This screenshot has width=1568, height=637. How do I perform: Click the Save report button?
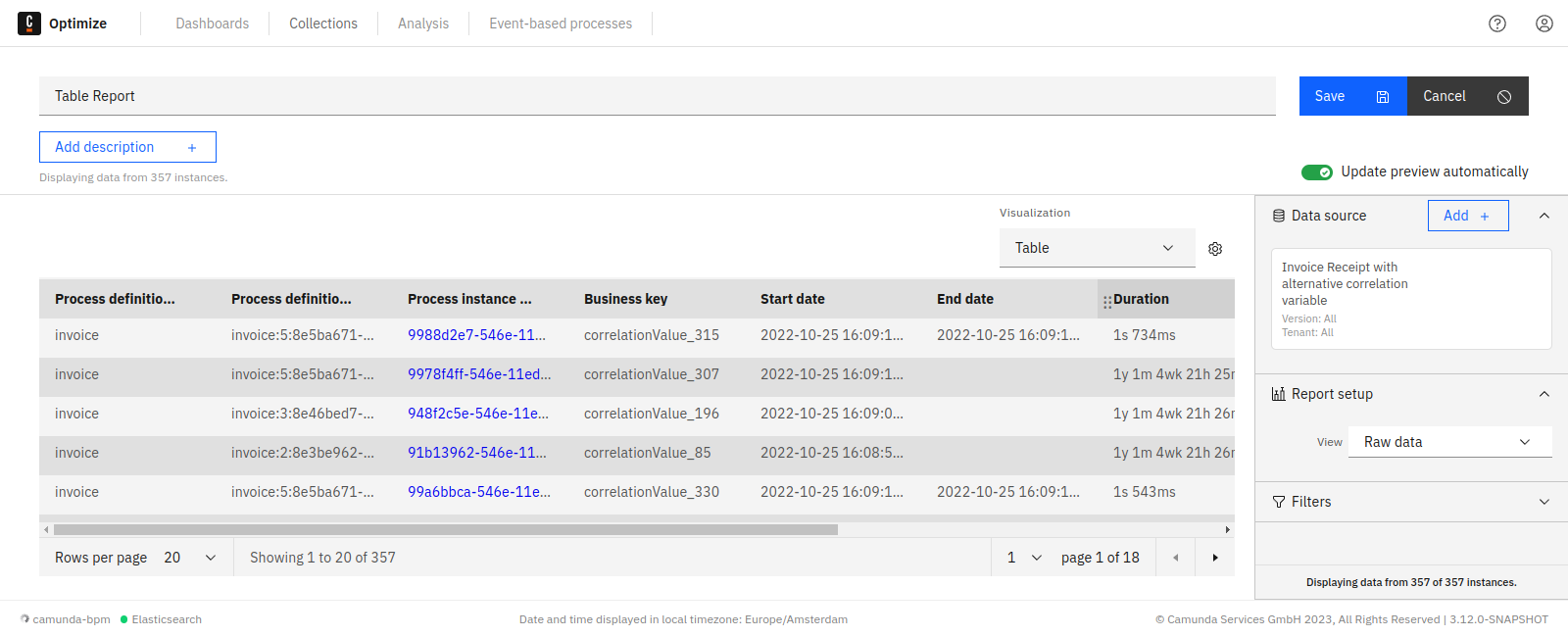click(1351, 96)
